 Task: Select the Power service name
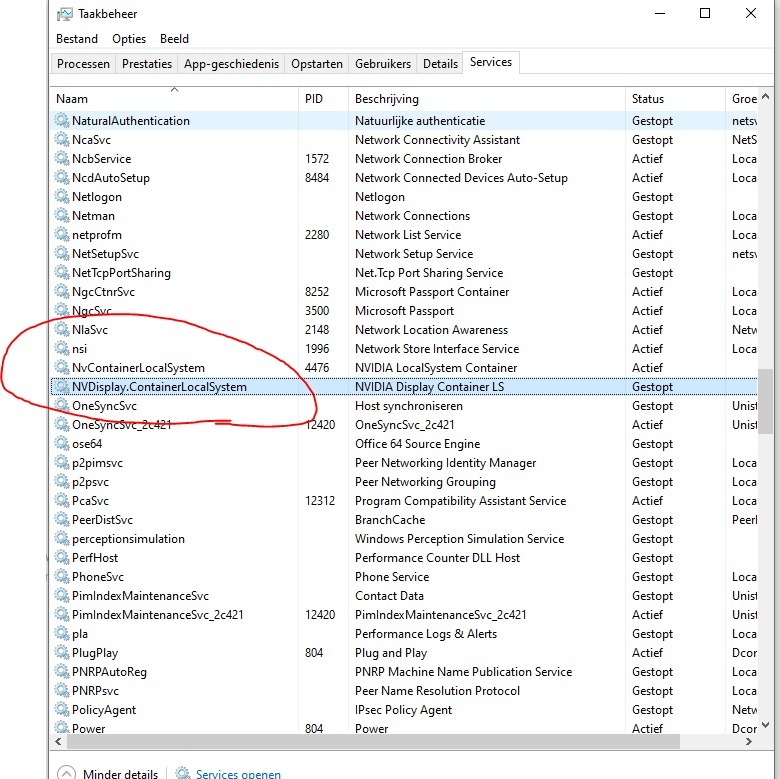[x=88, y=728]
